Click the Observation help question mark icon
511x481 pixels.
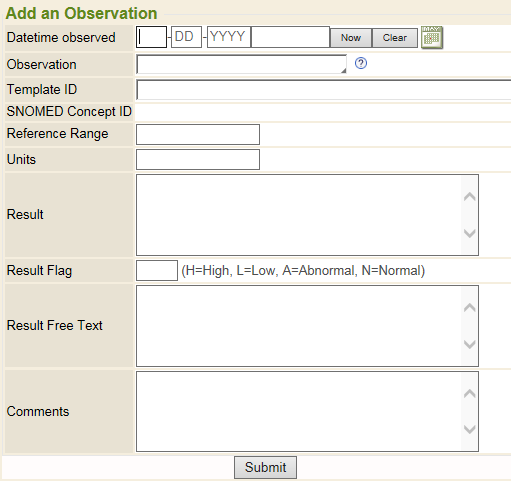[361, 63]
